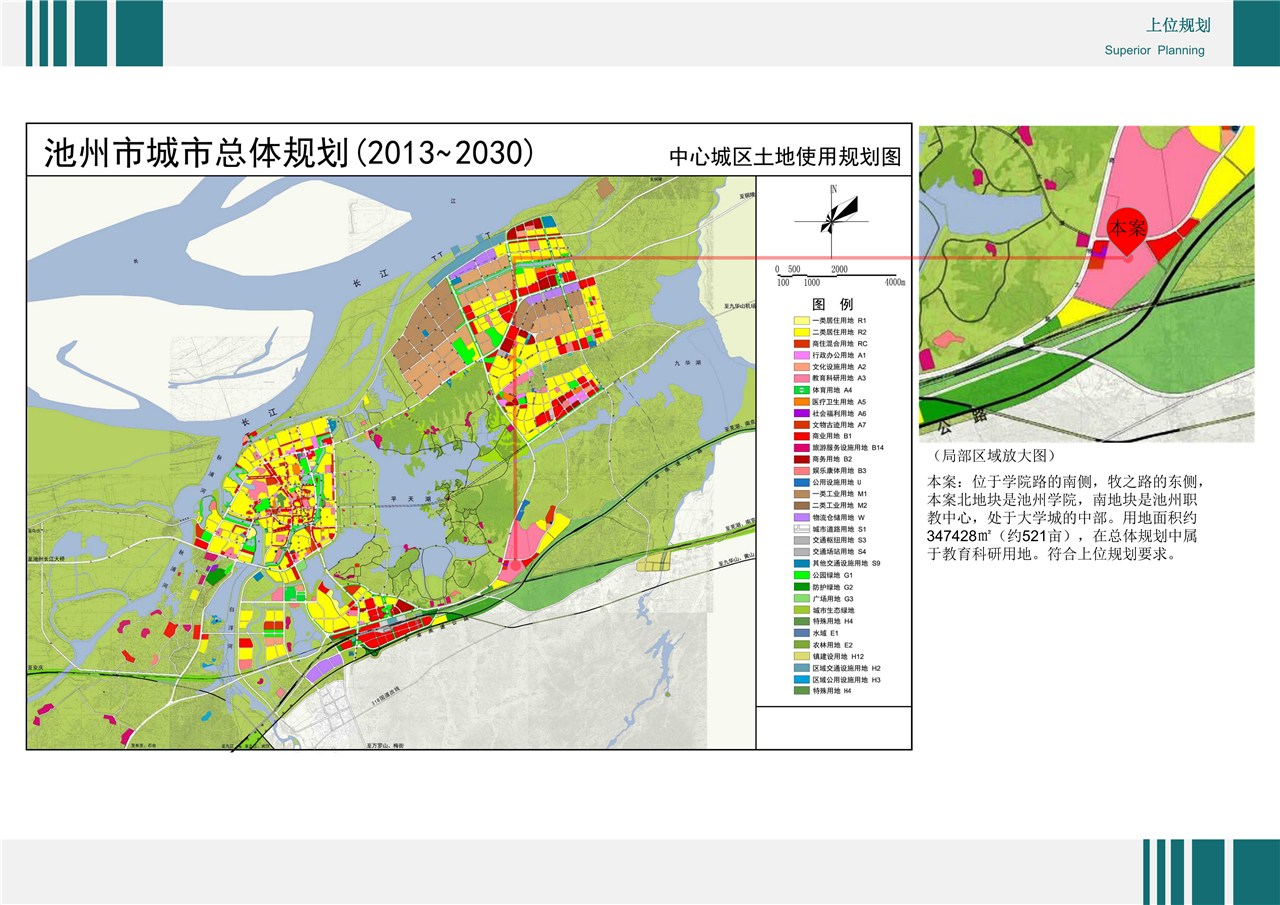Screen dimensions: 1280x905
Task: Click the 上位规划 header title
Action: (1178, 26)
